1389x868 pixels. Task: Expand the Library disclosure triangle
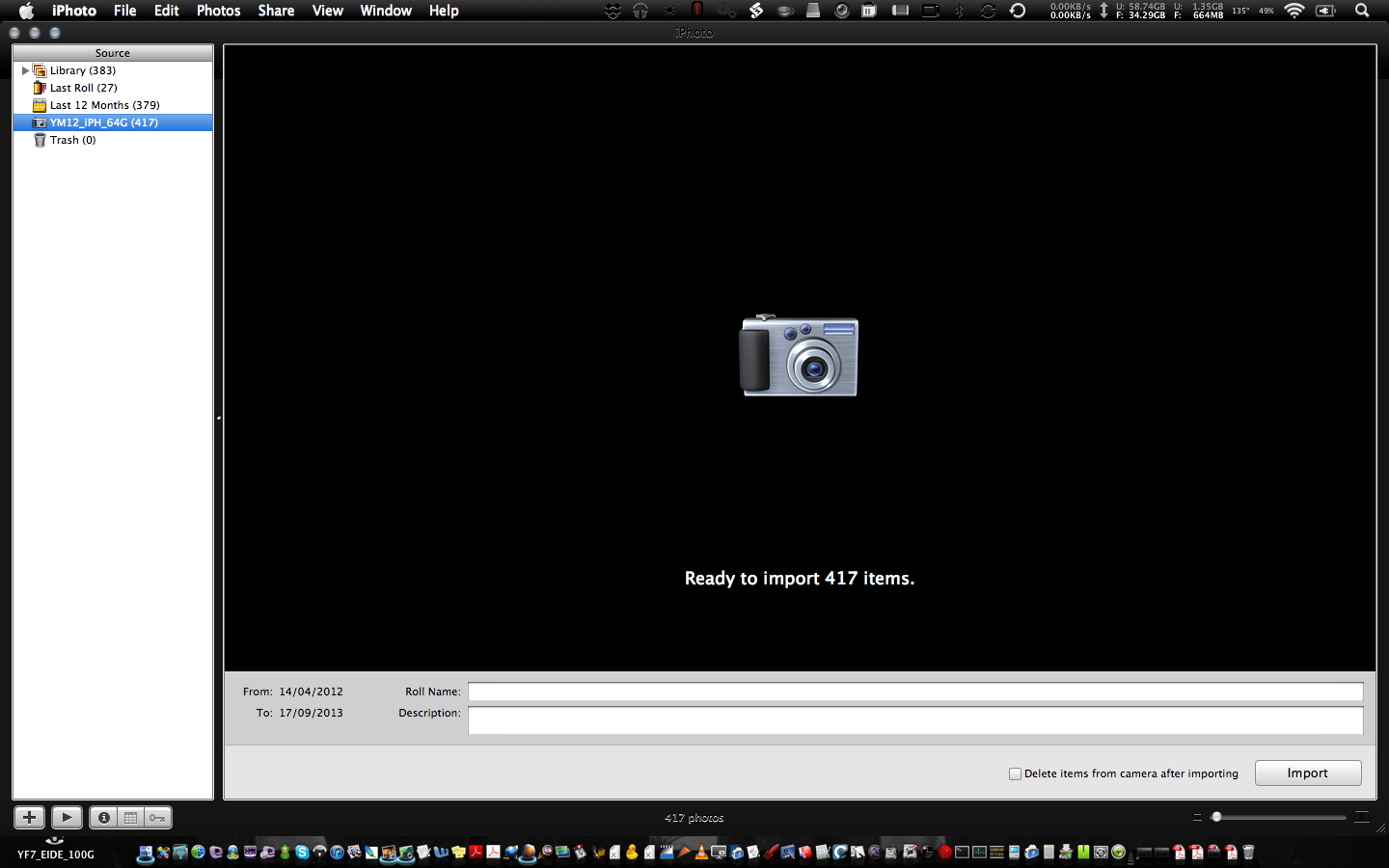tap(25, 70)
